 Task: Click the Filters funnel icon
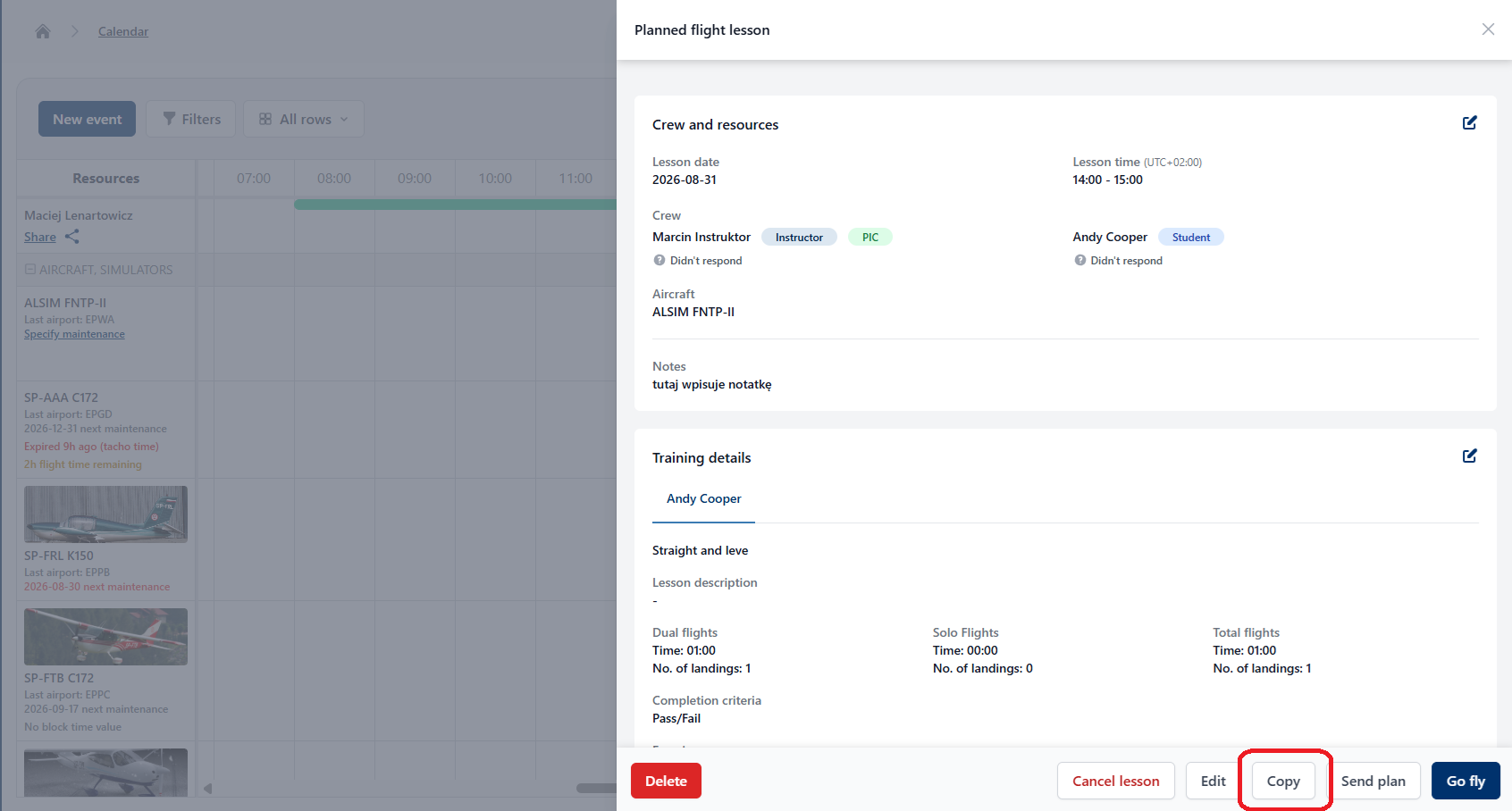(x=169, y=119)
